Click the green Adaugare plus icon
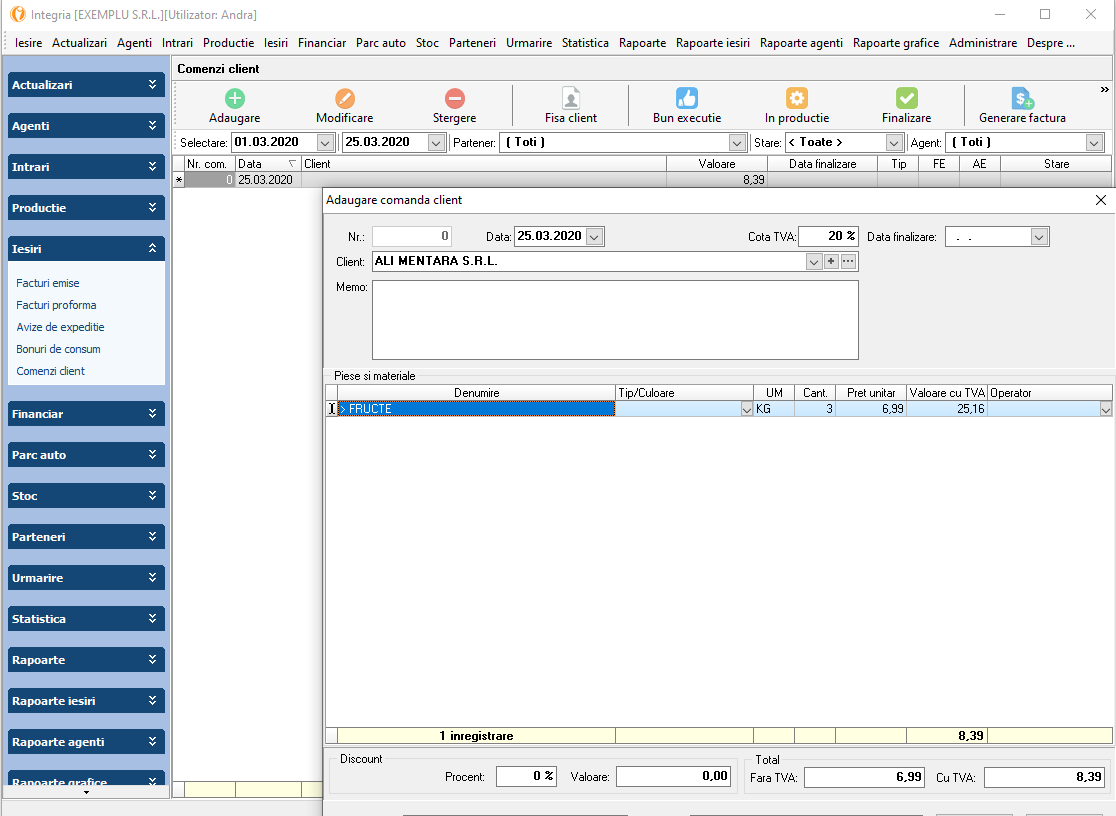This screenshot has height=816, width=1116. [235, 98]
